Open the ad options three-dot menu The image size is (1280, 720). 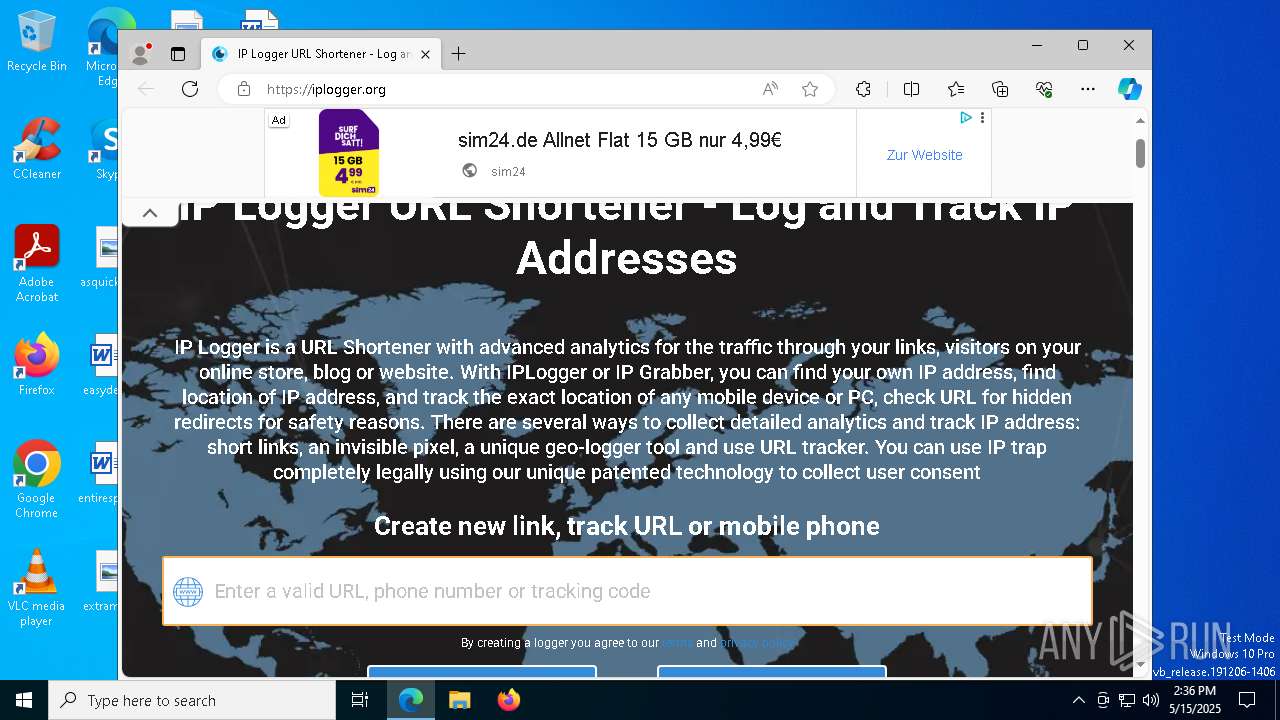[982, 118]
